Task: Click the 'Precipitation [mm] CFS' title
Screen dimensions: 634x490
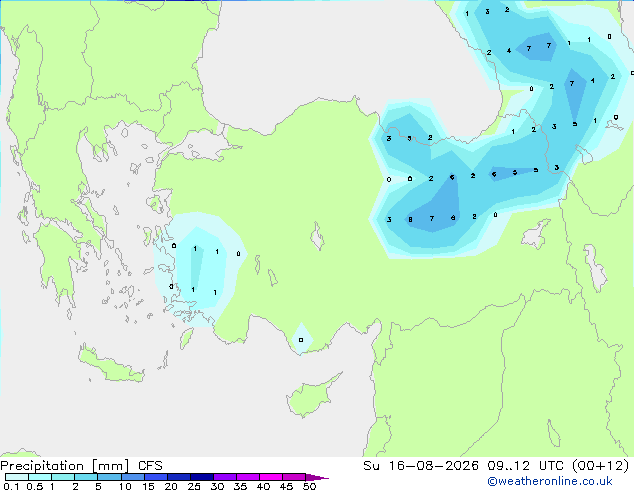Action: (x=81, y=466)
